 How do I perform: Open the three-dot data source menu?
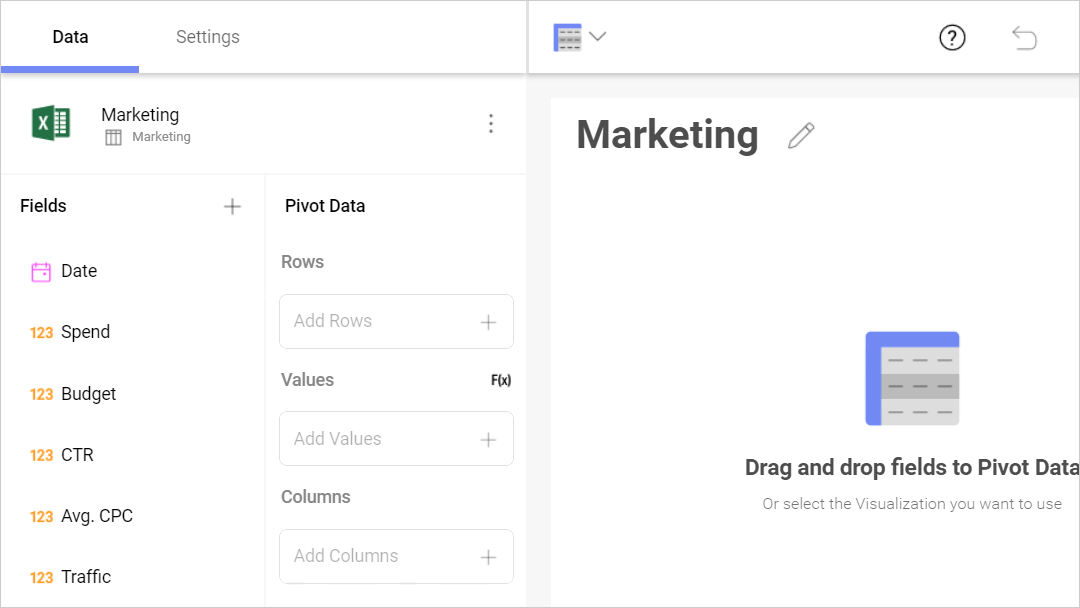(x=490, y=123)
